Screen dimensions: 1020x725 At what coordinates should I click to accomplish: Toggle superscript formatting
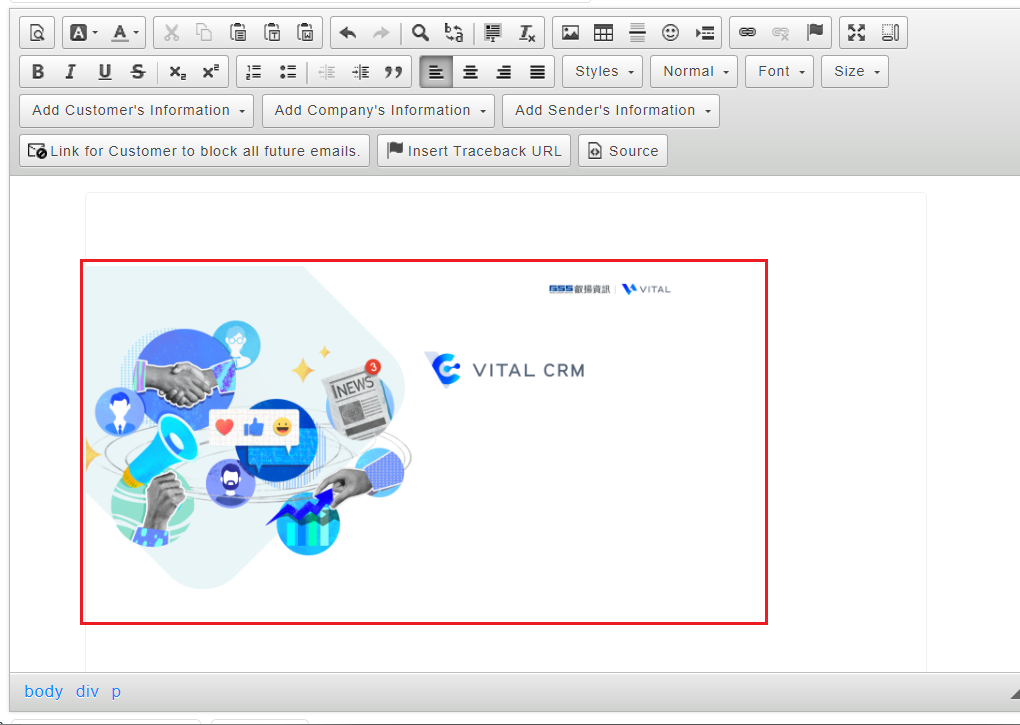[211, 72]
